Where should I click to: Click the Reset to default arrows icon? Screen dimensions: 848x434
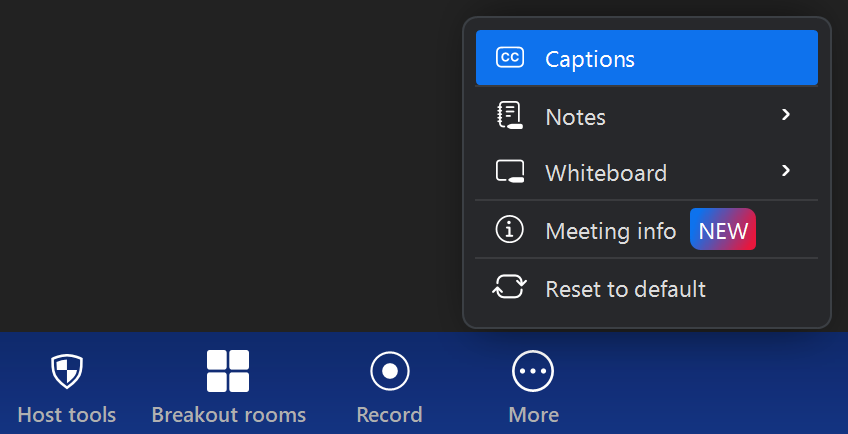coord(510,288)
